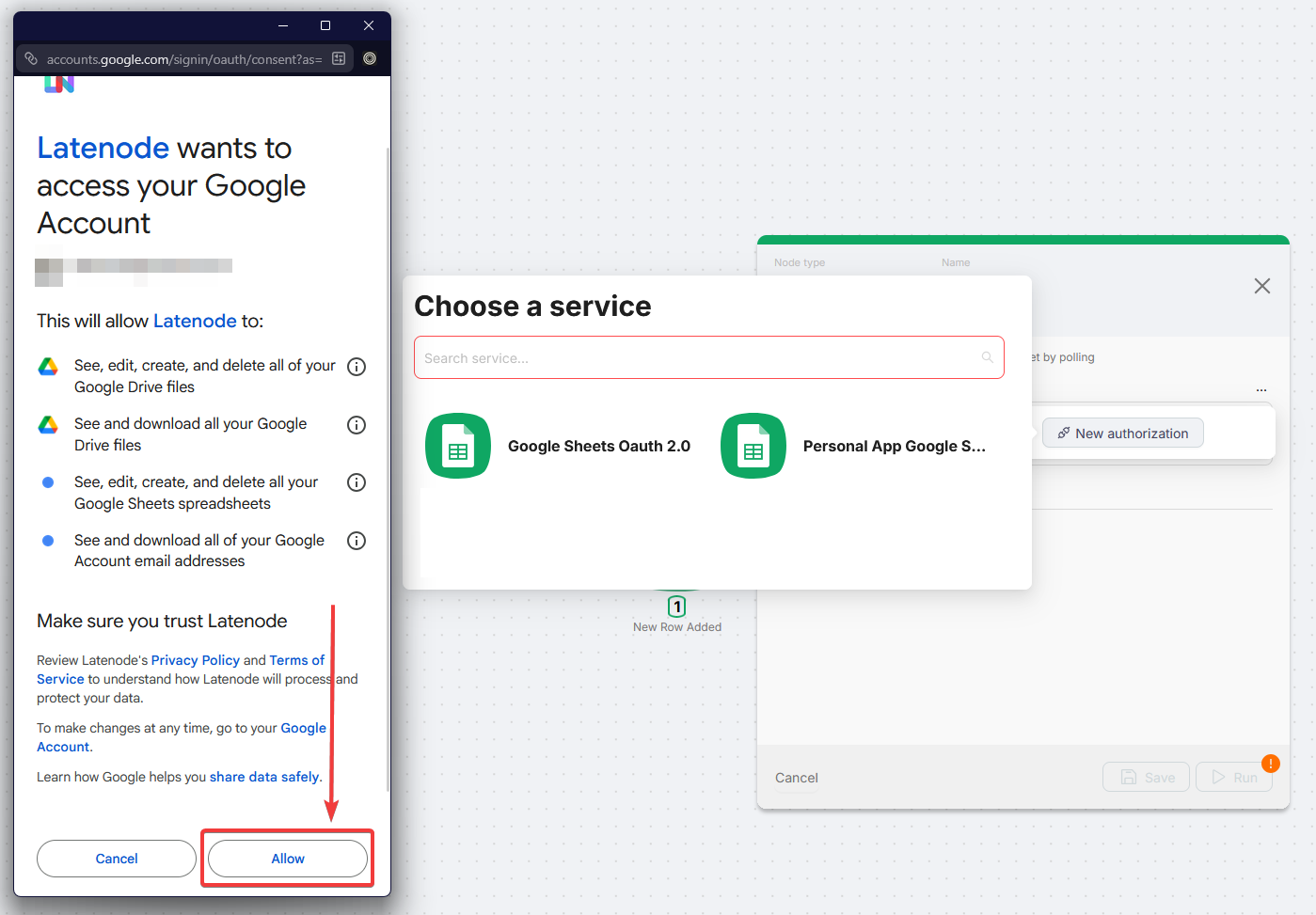Screen dimensions: 1316x915
Task: Start a New authorization
Action: [x=1122, y=433]
